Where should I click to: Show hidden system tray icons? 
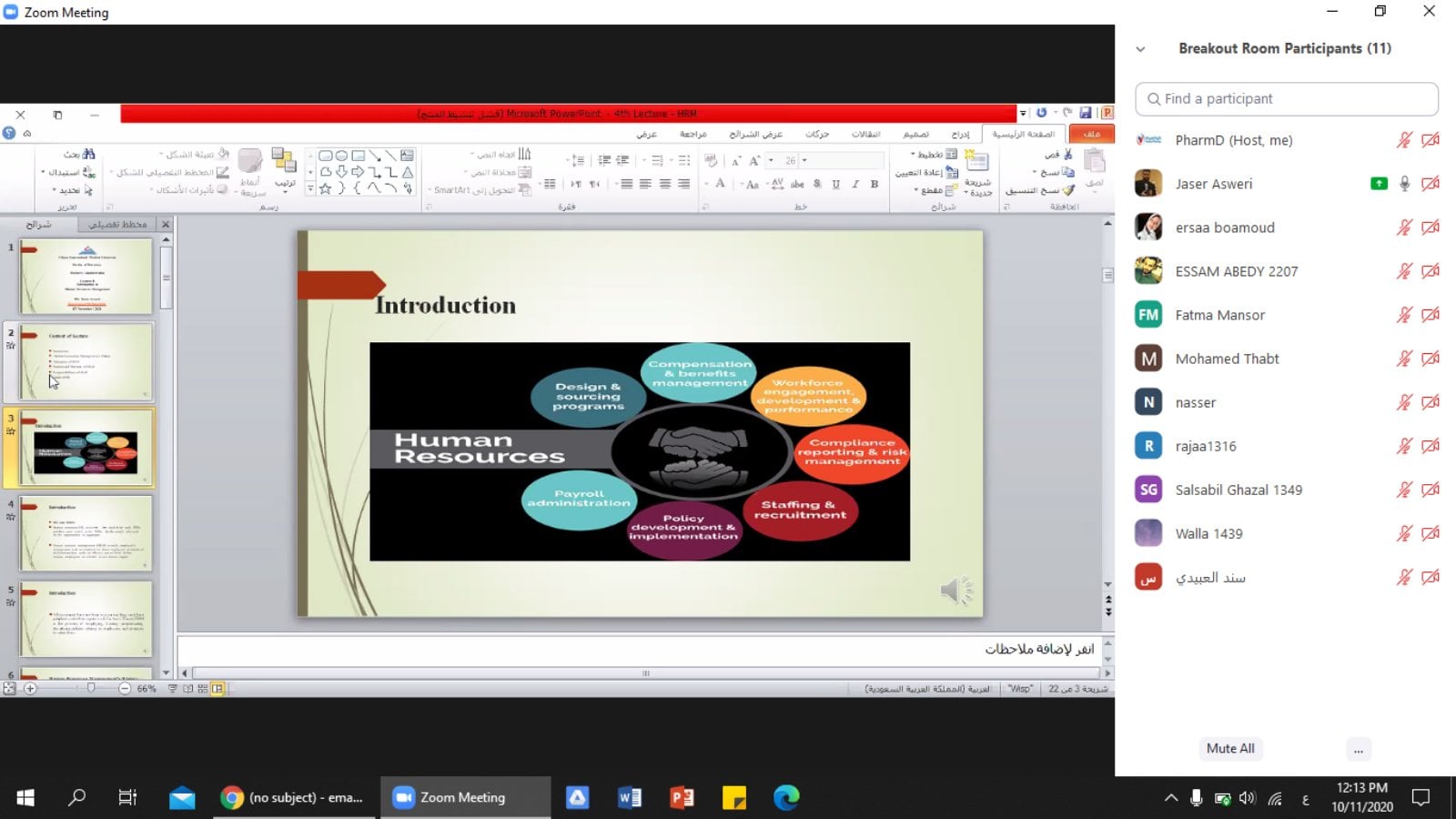[1170, 798]
